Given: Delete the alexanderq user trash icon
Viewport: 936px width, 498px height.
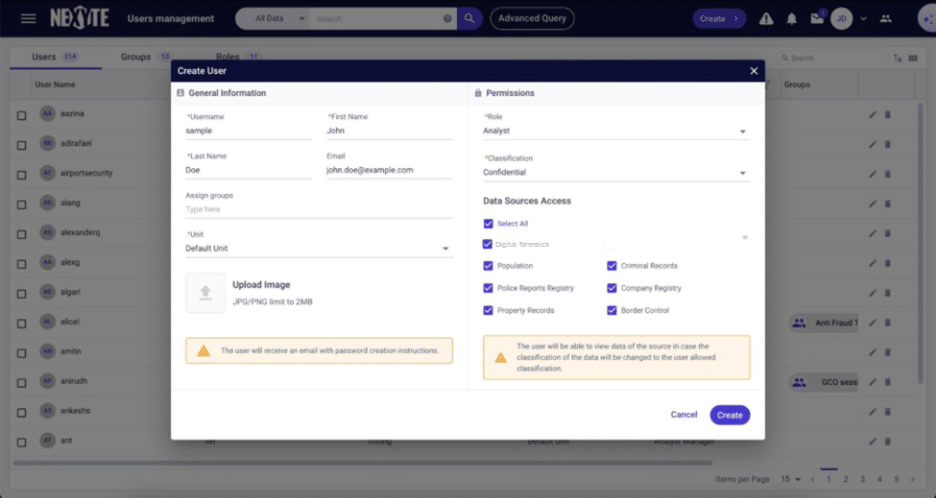Looking at the screenshot, I should pyautogui.click(x=888, y=233).
